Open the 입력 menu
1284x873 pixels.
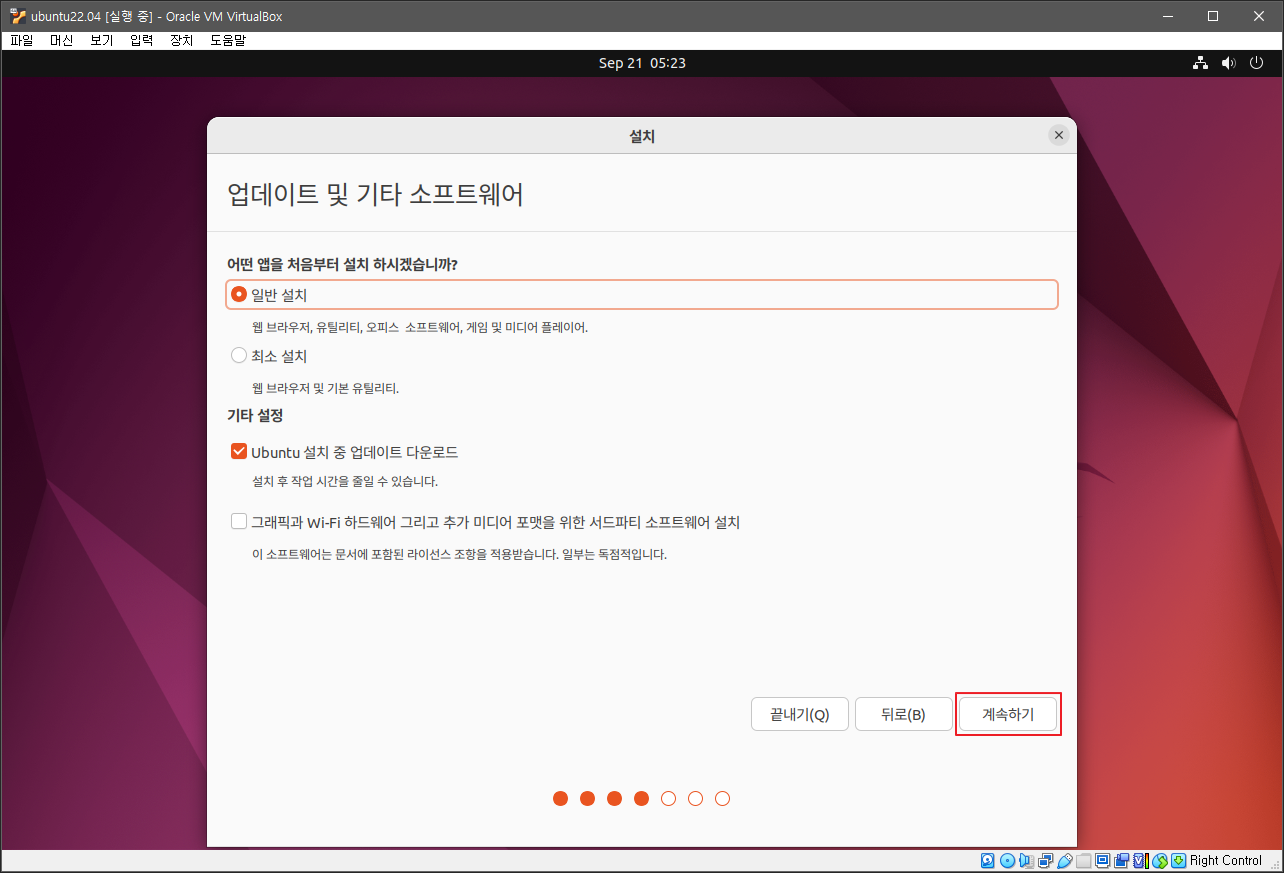click(x=142, y=40)
